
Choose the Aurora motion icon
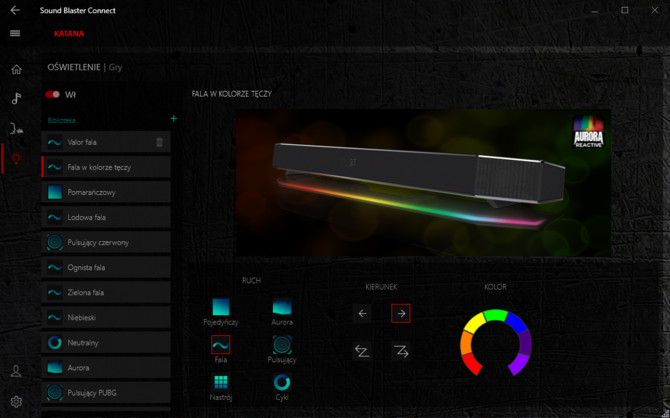coord(282,307)
